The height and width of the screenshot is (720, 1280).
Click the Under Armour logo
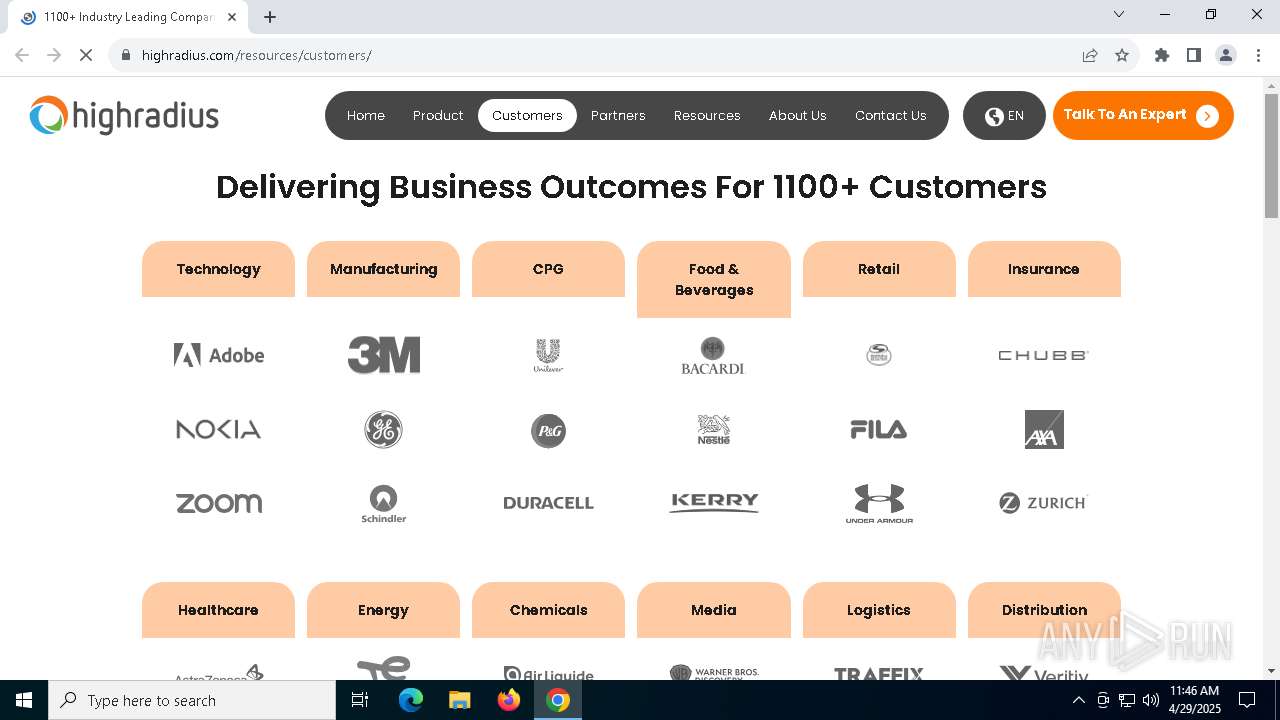(x=879, y=504)
